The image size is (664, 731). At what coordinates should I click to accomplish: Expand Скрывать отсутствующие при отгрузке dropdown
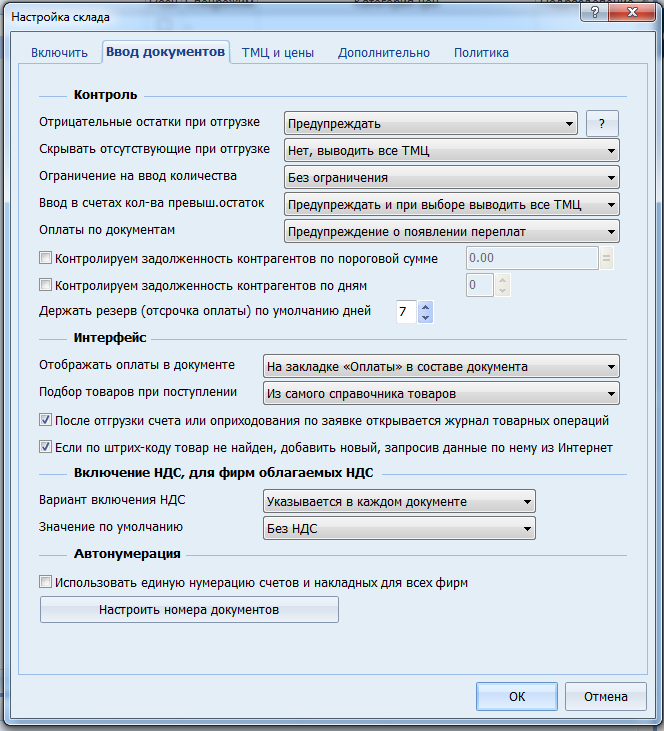pyautogui.click(x=452, y=151)
